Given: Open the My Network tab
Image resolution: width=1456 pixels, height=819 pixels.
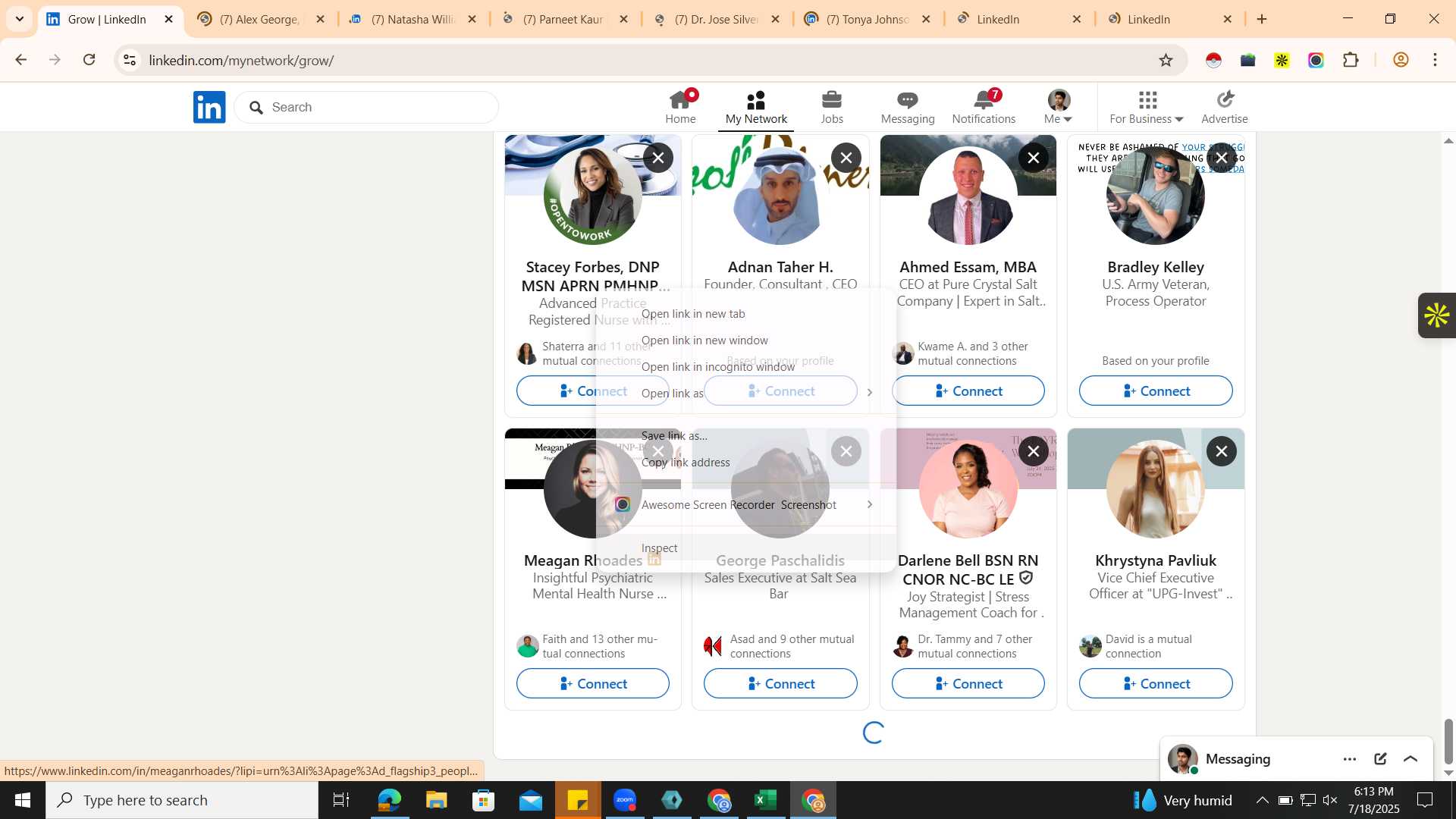Looking at the screenshot, I should click(x=756, y=107).
